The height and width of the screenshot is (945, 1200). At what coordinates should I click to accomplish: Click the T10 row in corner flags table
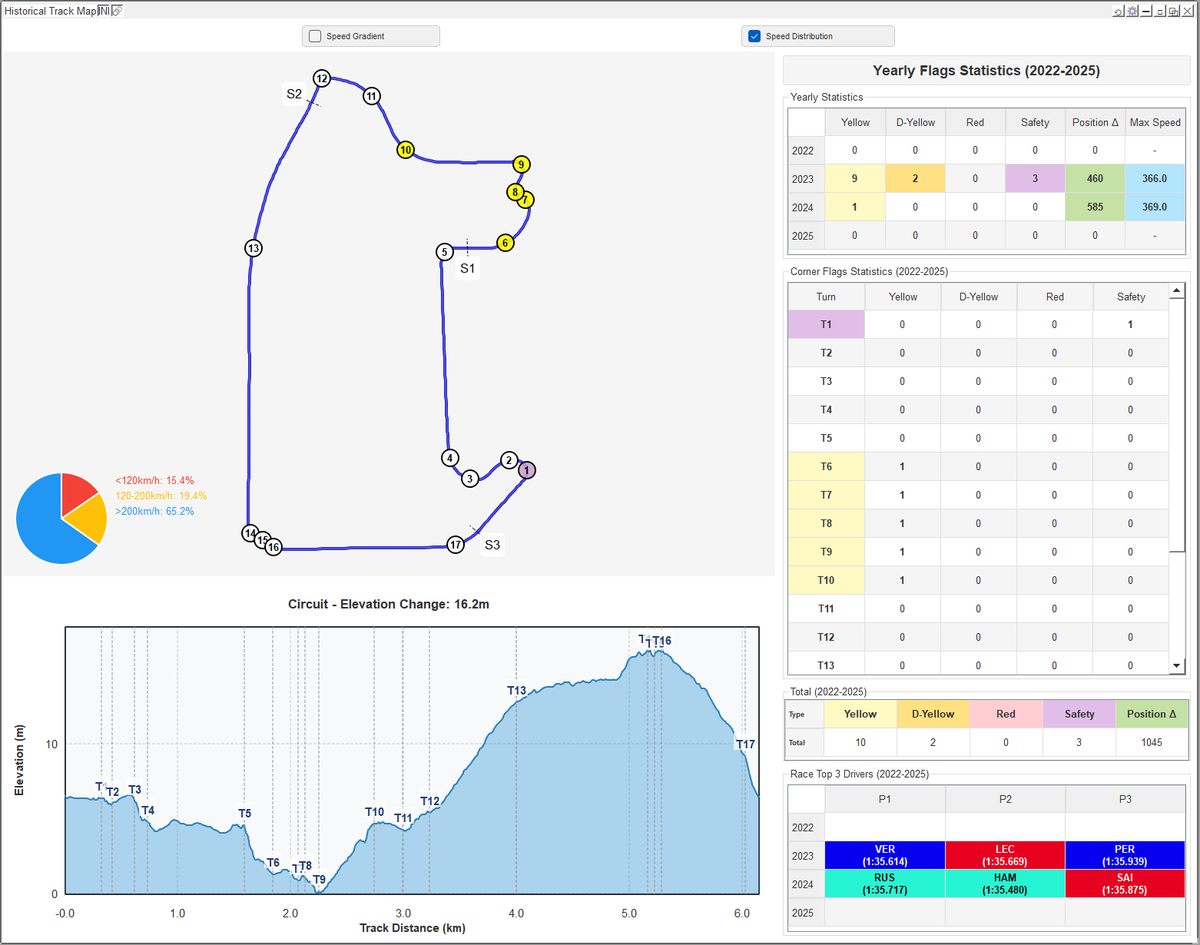[x=978, y=580]
